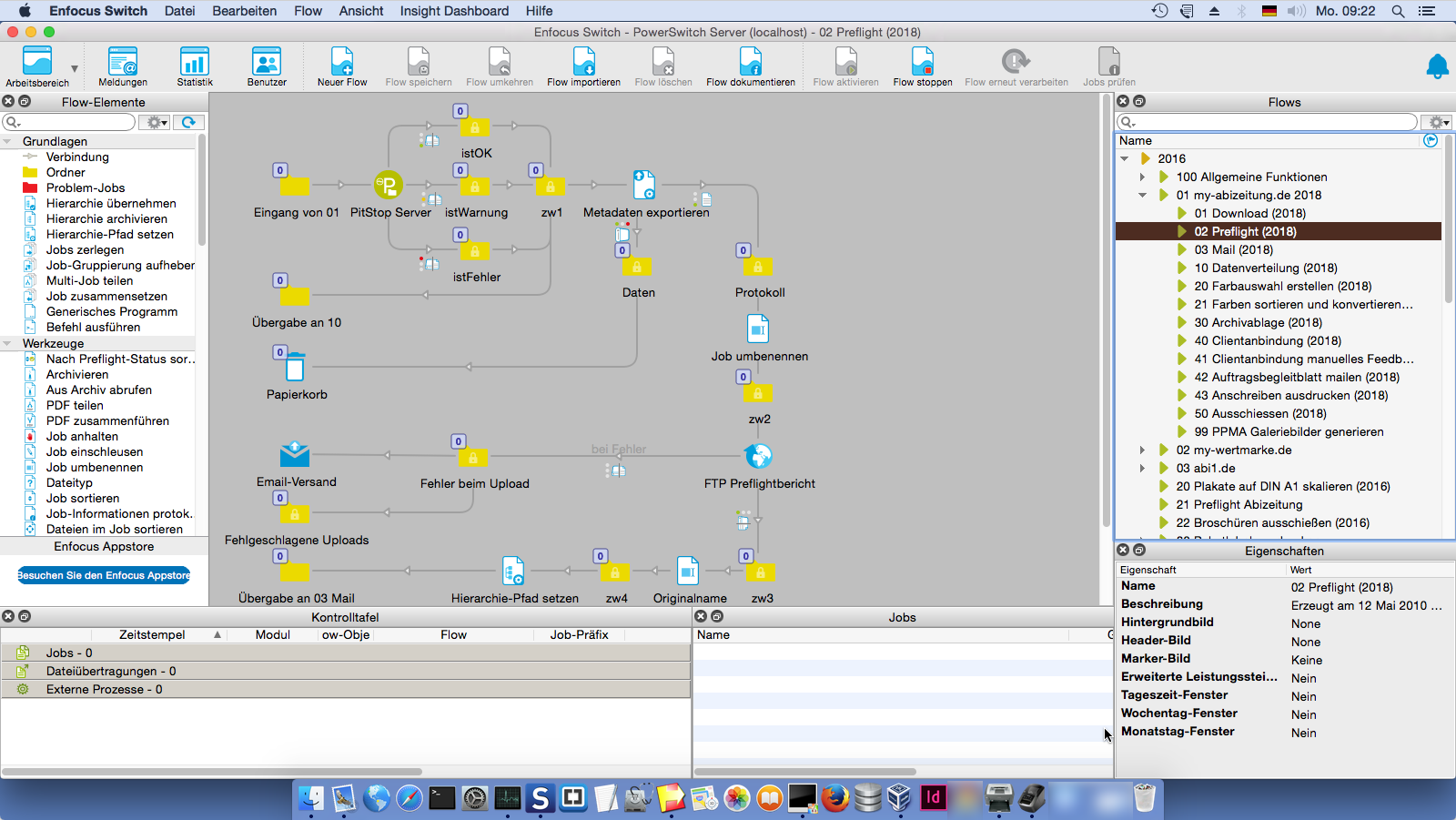Select 100 Allgemeine Funktionen flow

click(1251, 177)
